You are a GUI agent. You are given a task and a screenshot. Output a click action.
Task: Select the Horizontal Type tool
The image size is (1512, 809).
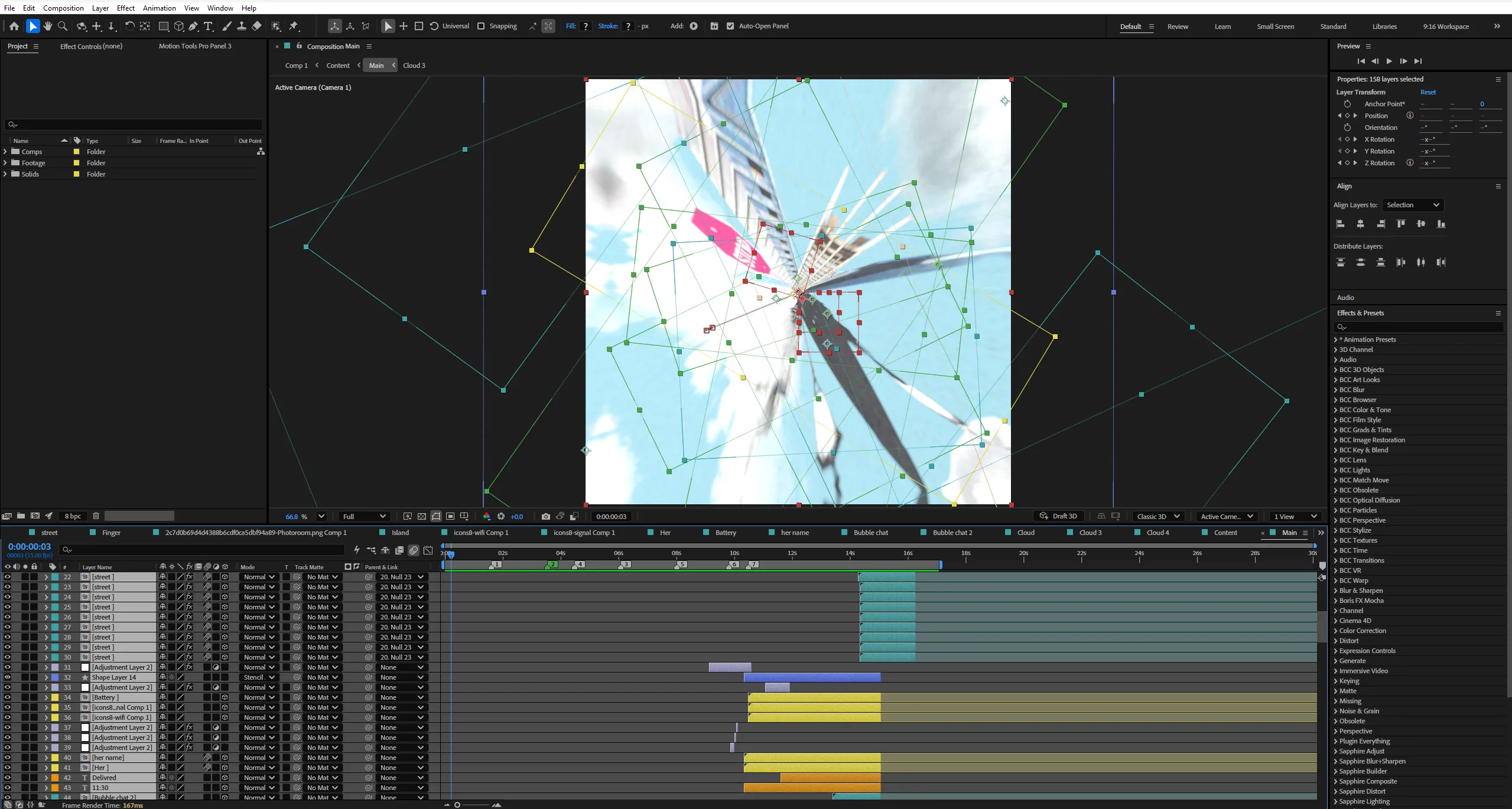[208, 26]
